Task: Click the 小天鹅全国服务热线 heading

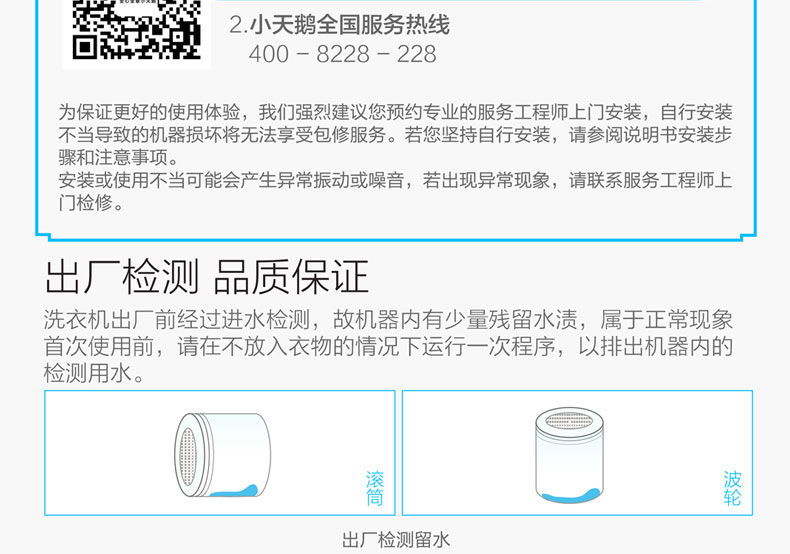Action: (x=350, y=25)
